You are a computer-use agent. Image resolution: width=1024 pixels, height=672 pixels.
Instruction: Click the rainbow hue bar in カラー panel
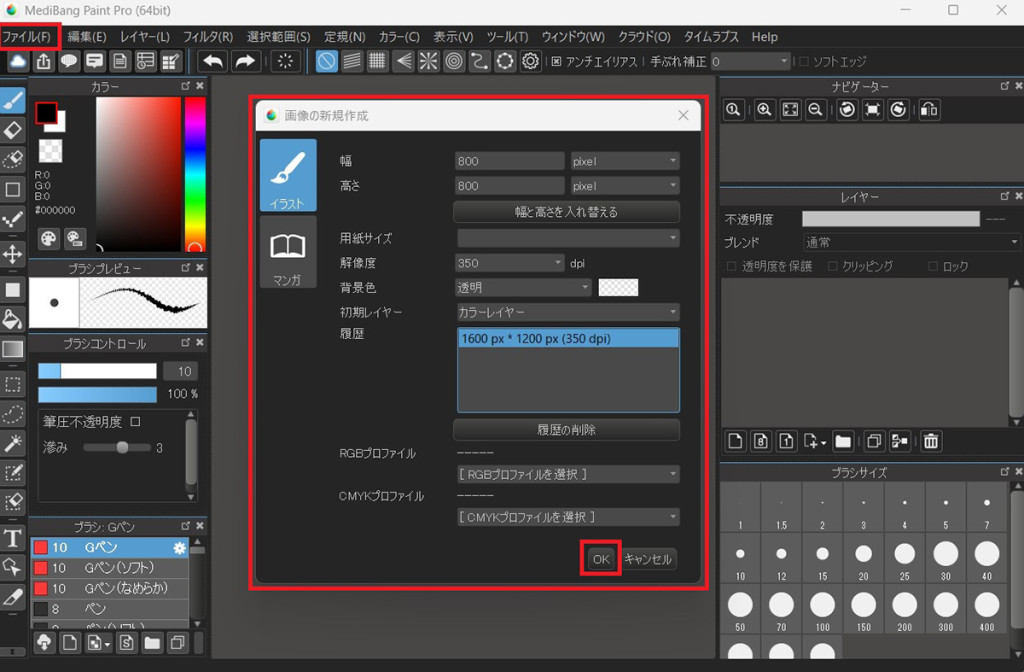click(195, 174)
